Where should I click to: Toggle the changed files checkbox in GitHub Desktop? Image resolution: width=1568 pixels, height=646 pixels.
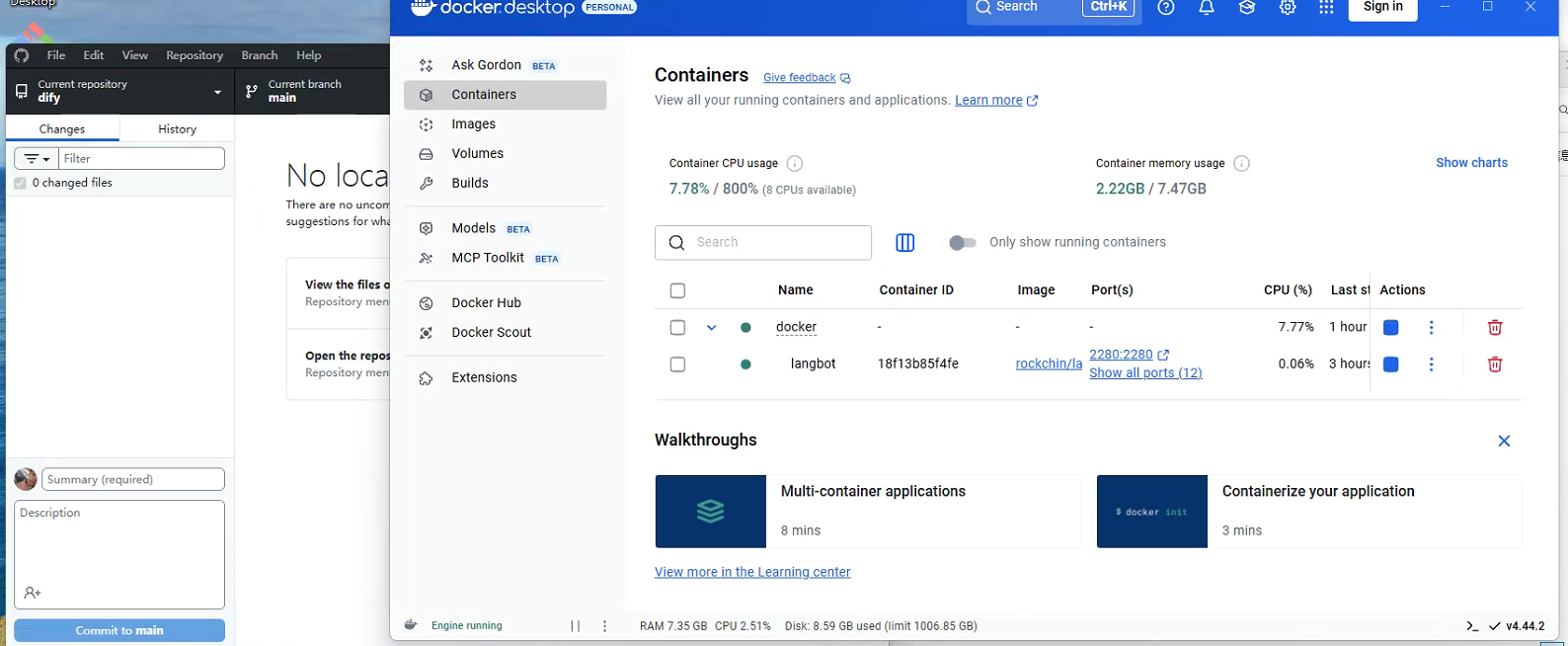pyautogui.click(x=20, y=184)
